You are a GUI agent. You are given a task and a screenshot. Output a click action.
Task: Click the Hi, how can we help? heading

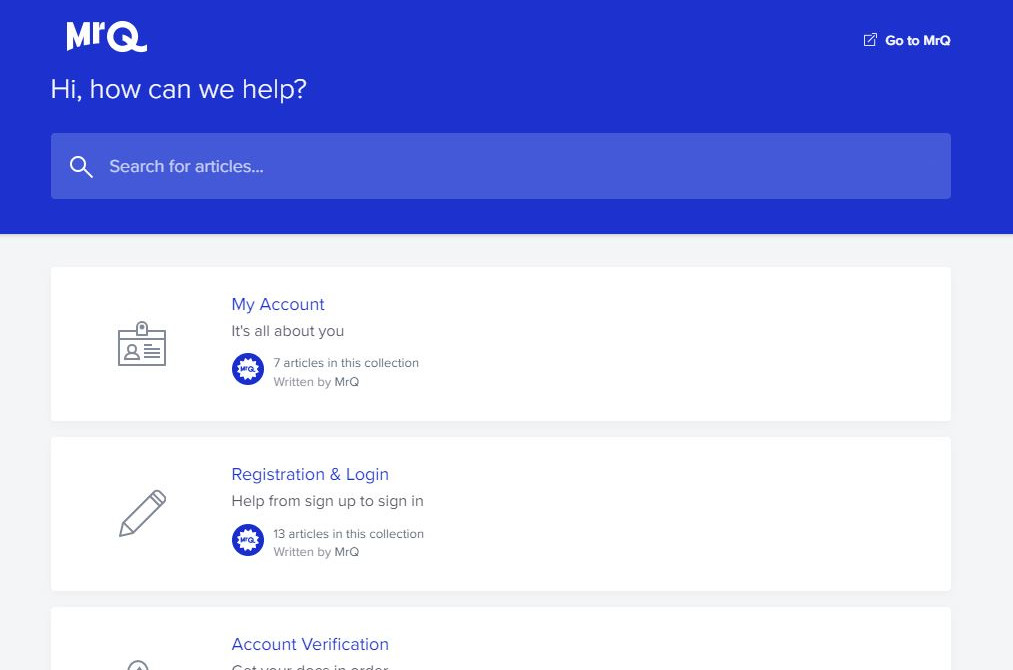click(x=179, y=89)
